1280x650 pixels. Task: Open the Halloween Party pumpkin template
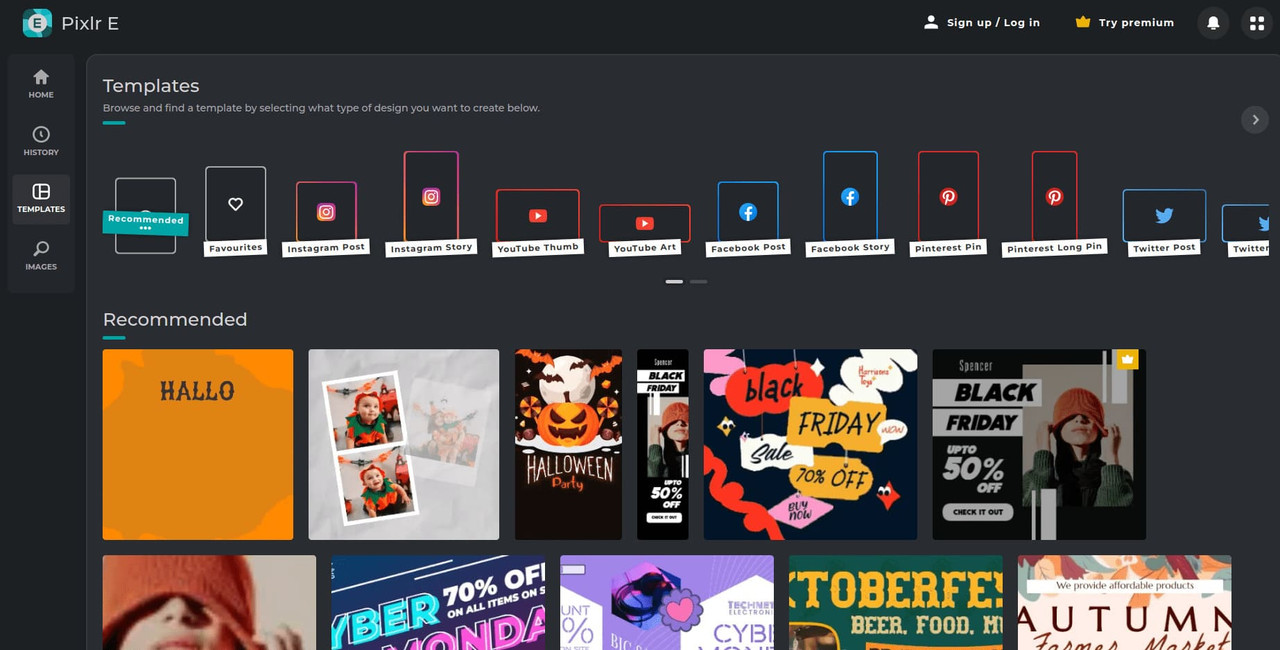pyautogui.click(x=569, y=444)
